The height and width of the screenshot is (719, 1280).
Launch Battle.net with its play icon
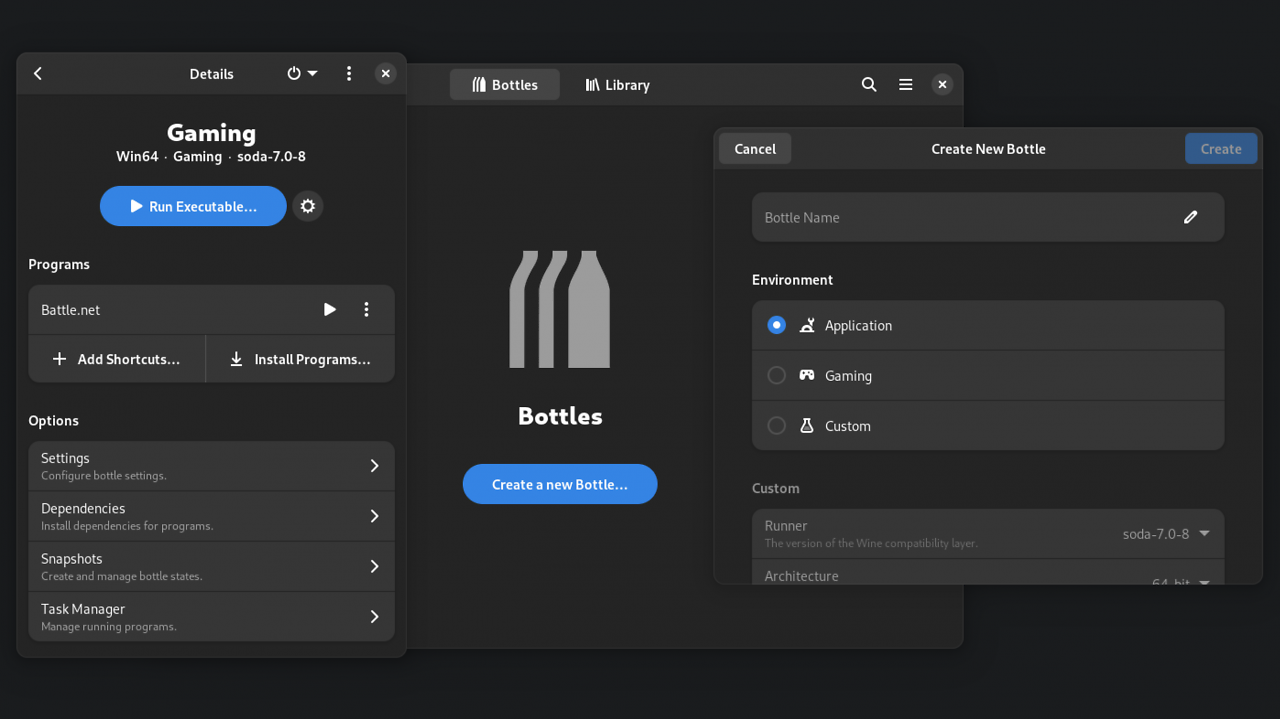click(330, 310)
